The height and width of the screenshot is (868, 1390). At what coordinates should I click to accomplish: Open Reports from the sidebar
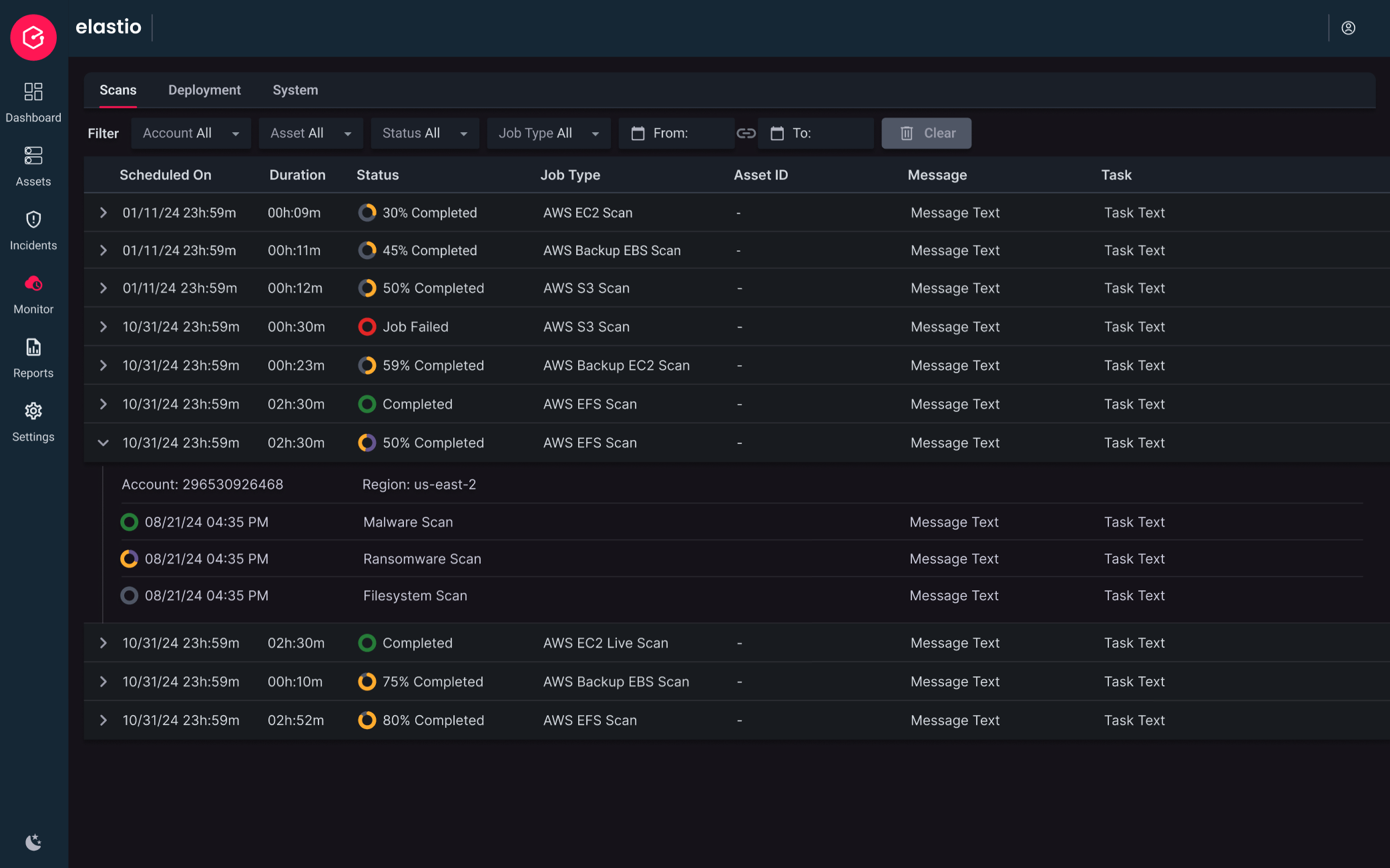pos(33,348)
